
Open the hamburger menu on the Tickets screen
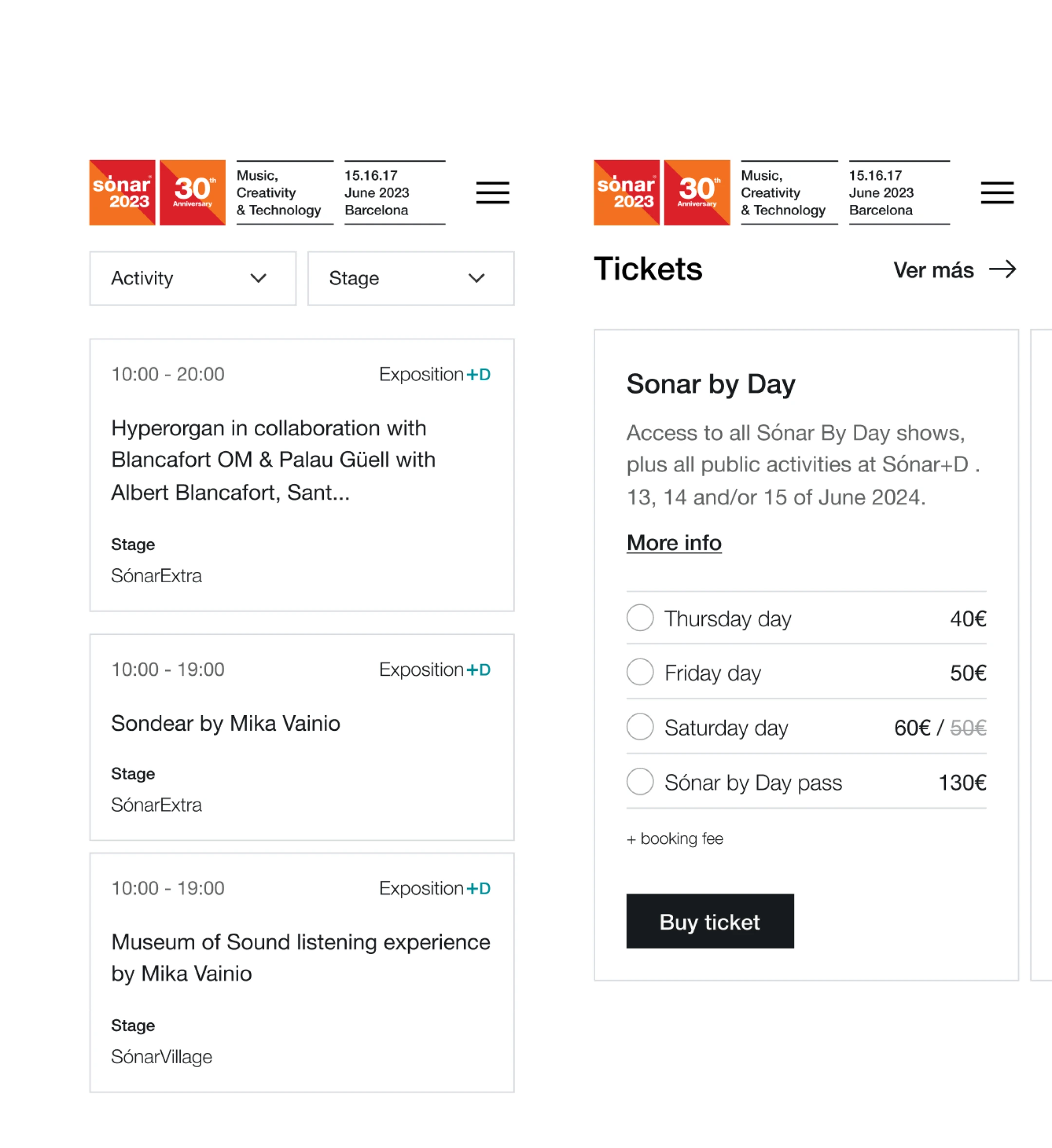[x=997, y=192]
